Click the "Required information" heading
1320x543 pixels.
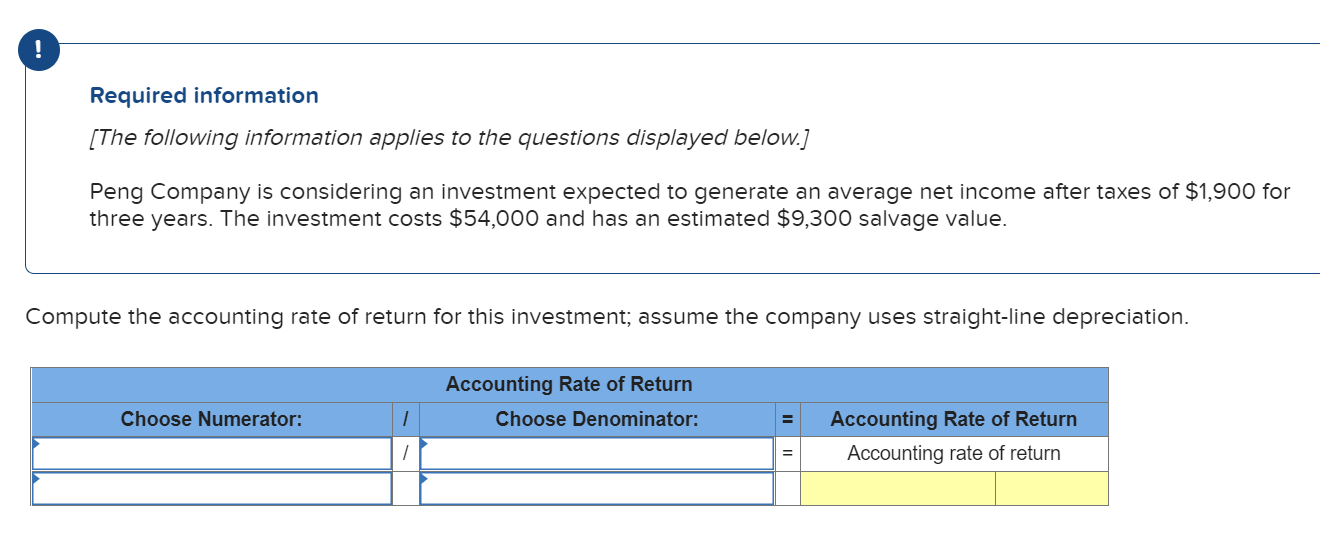point(204,96)
